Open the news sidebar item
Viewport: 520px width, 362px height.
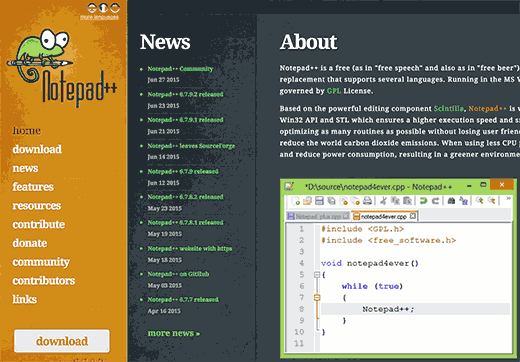click(25, 168)
